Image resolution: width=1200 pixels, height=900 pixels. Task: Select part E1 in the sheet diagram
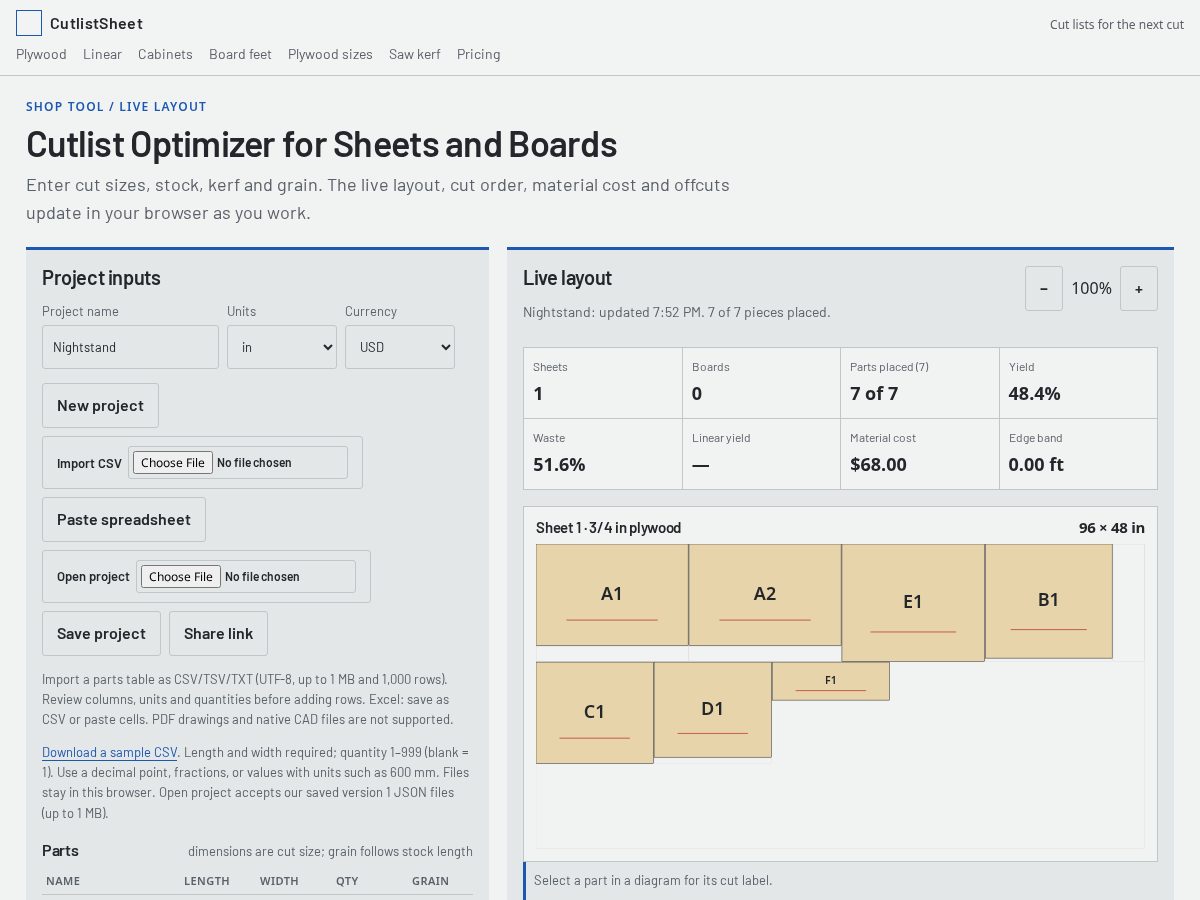[913, 603]
